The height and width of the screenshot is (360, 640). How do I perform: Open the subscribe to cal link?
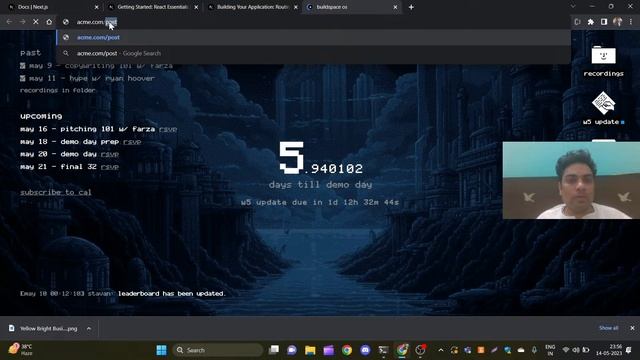click(x=56, y=192)
